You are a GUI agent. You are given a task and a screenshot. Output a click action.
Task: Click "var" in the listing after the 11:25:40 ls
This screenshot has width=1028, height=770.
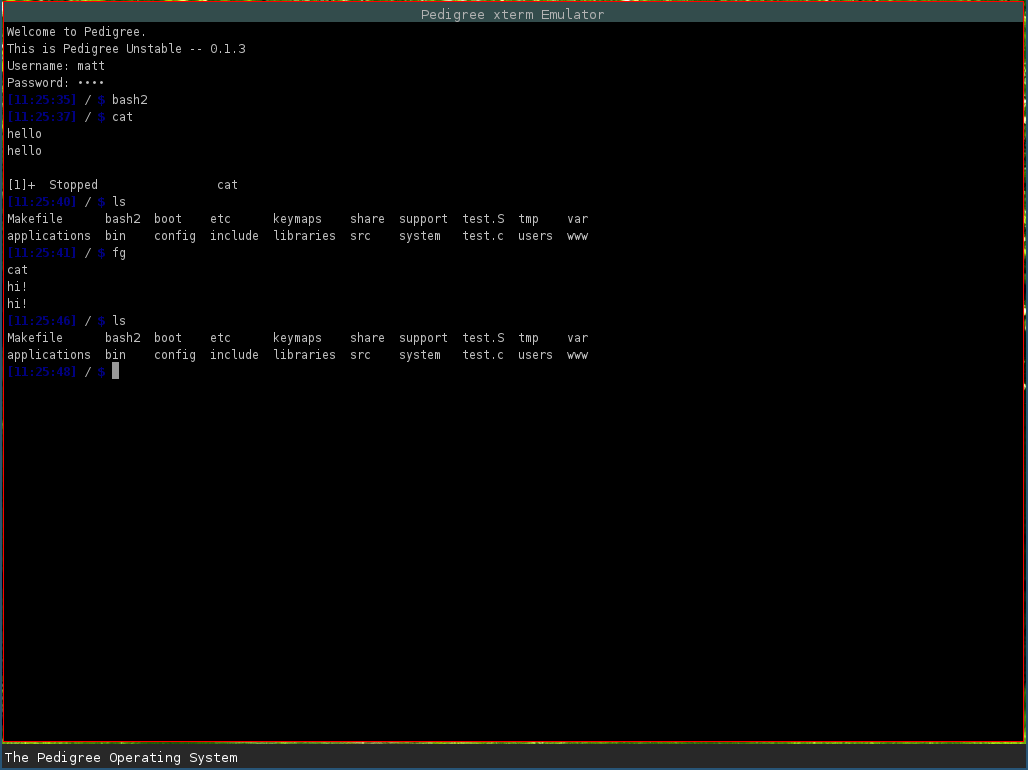578,219
